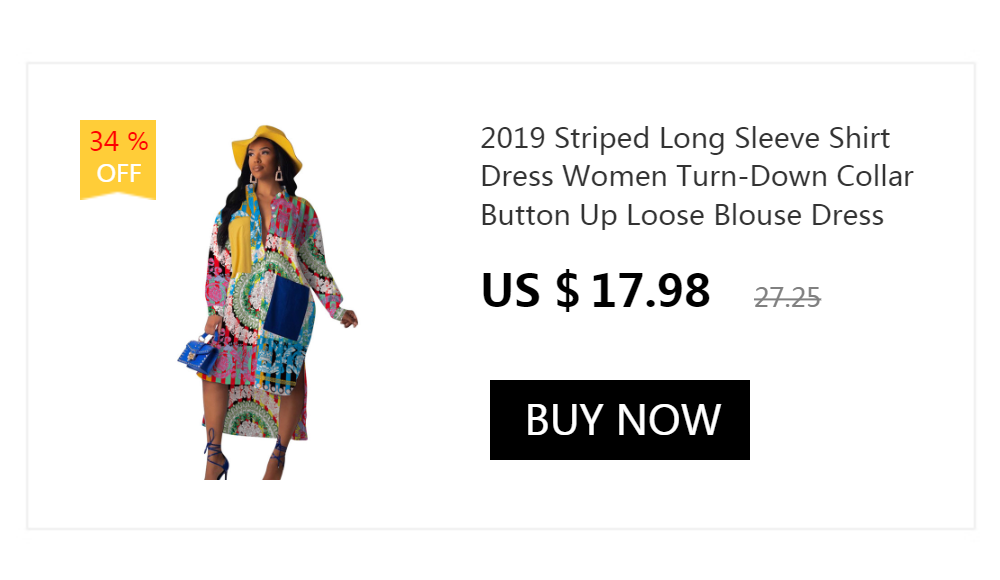Click "2019 Striped Long Sleeve Shirt" title line

pyautogui.click(x=685, y=138)
